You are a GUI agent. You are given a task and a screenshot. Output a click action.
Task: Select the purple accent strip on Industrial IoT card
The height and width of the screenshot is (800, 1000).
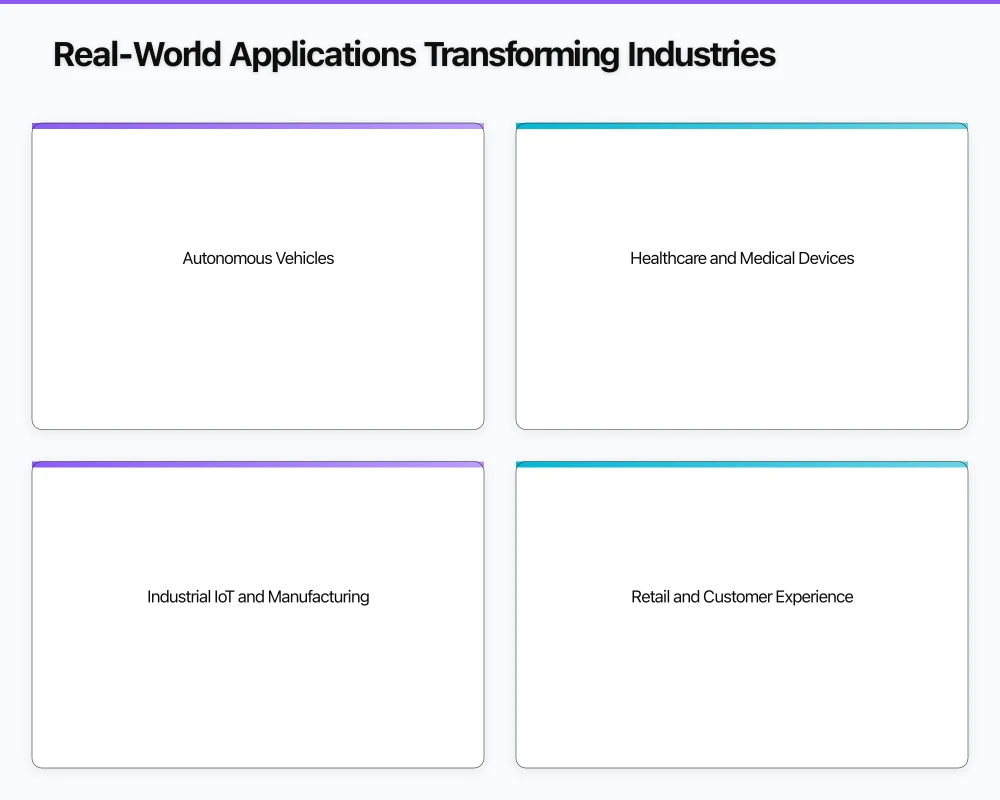click(258, 464)
